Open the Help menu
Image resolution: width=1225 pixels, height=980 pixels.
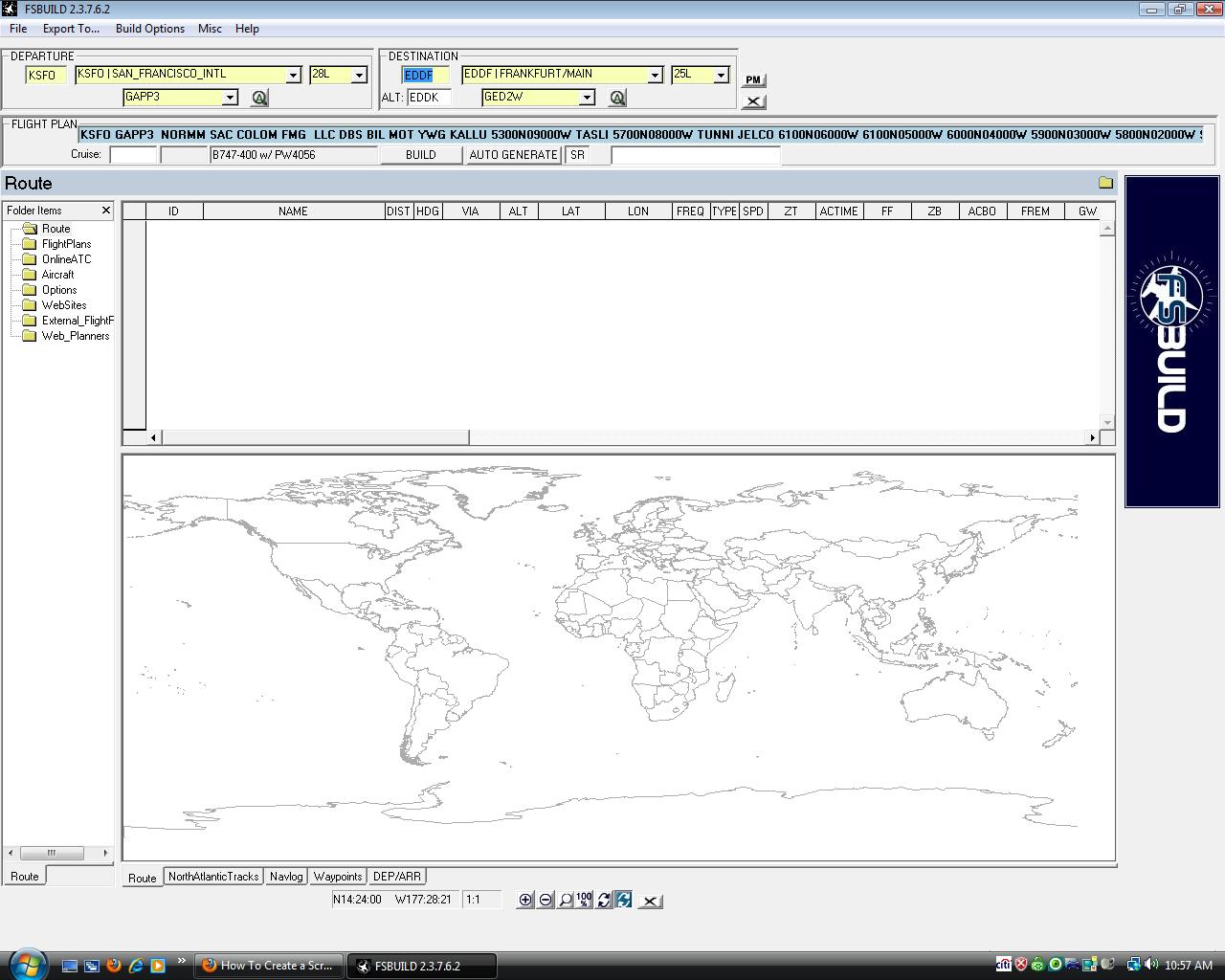(x=247, y=29)
